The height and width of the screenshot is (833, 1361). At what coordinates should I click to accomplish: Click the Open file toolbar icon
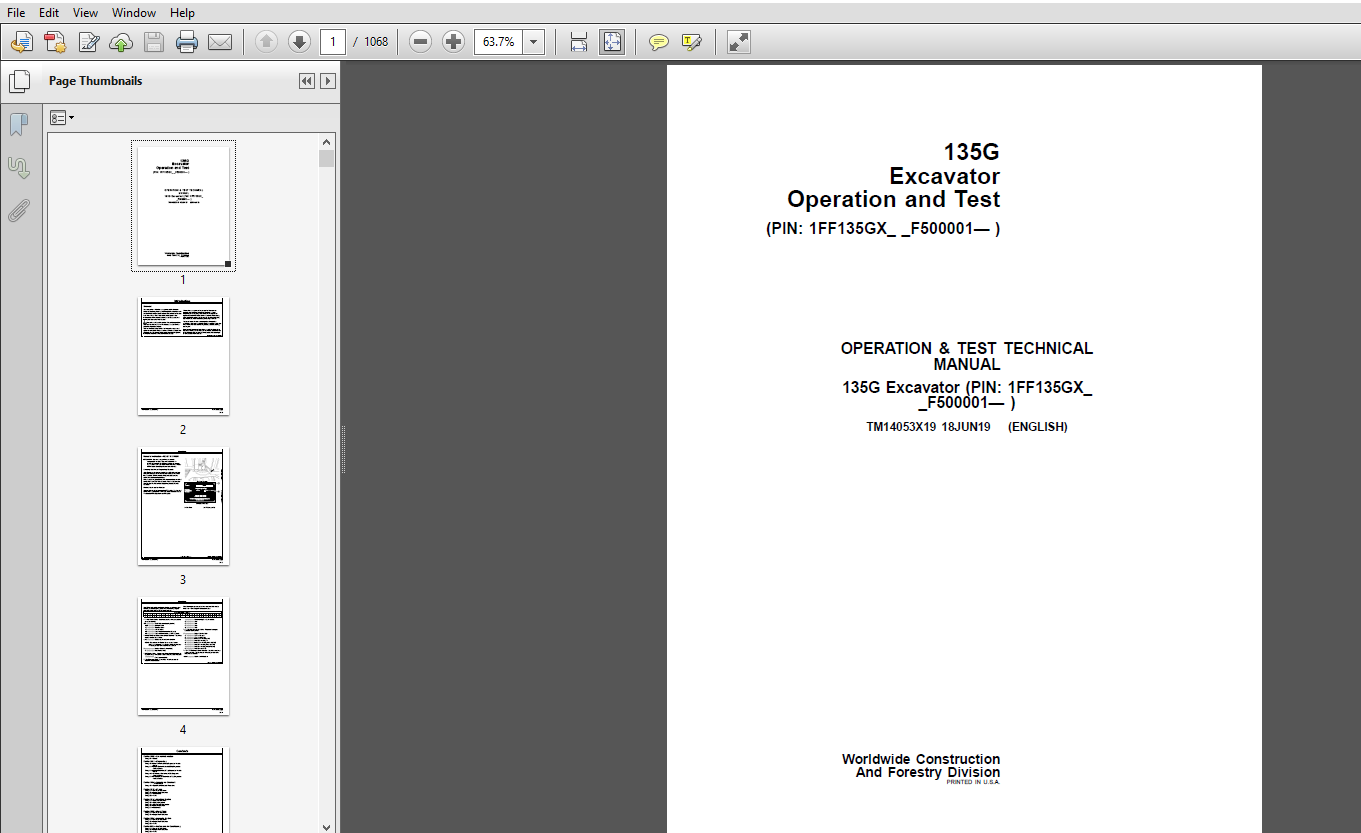[22, 42]
